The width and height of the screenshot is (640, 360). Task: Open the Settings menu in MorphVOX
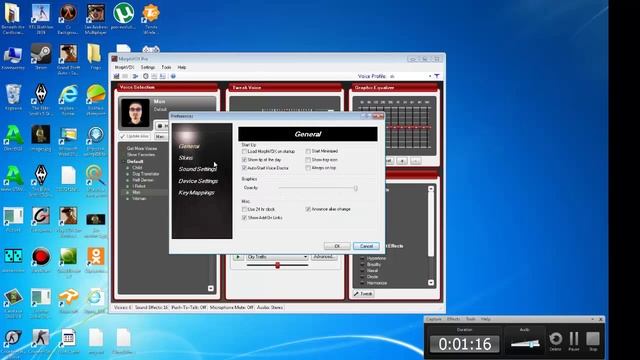tap(148, 67)
